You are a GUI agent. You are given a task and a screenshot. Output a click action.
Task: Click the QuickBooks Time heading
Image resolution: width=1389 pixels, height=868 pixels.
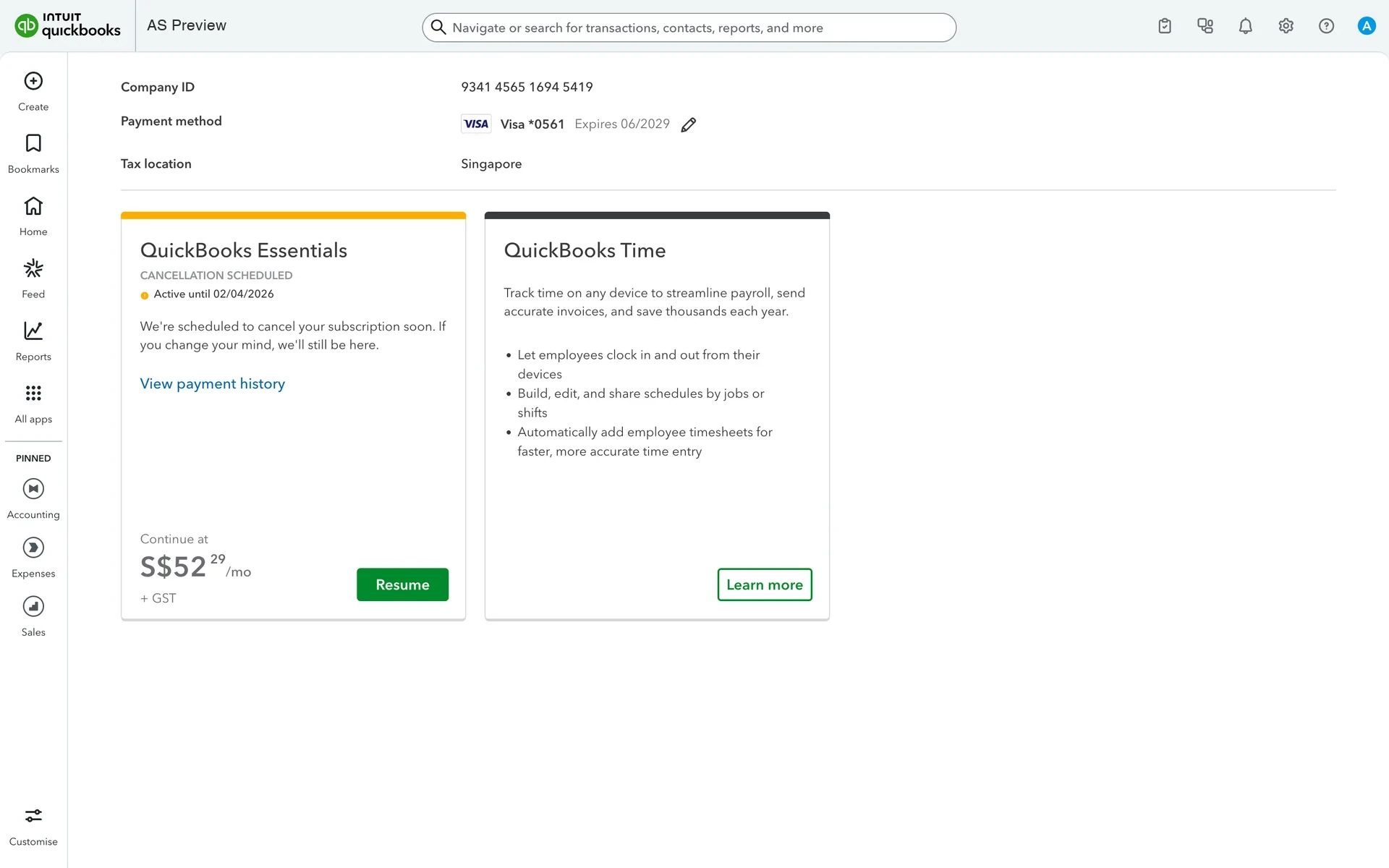[x=585, y=250]
